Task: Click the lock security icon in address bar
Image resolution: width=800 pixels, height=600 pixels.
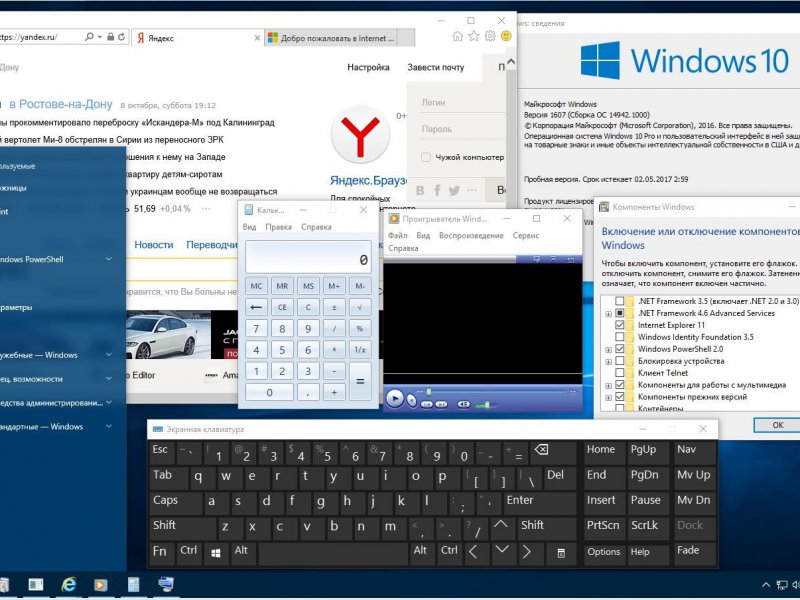Action: (x=111, y=37)
